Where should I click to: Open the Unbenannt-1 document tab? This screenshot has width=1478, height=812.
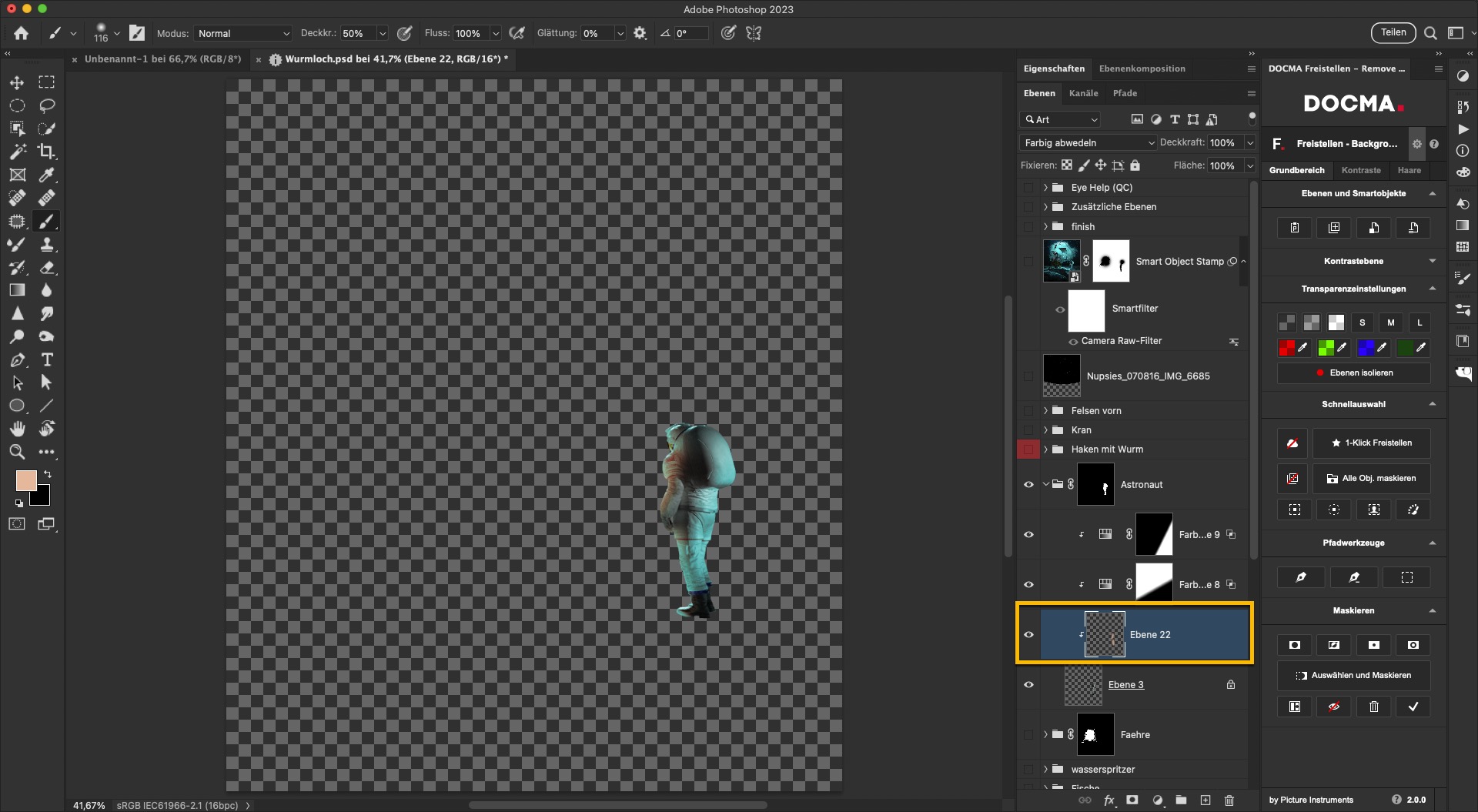(x=162, y=59)
